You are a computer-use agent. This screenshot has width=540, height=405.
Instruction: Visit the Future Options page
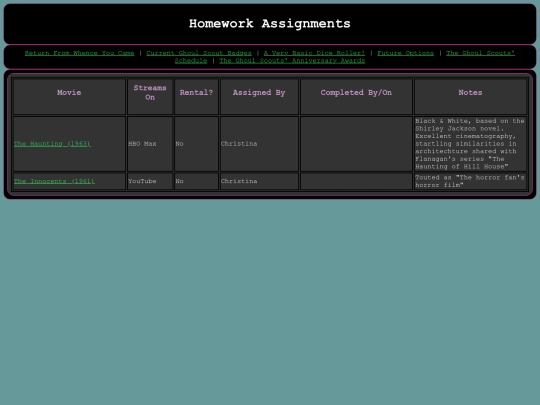click(405, 53)
